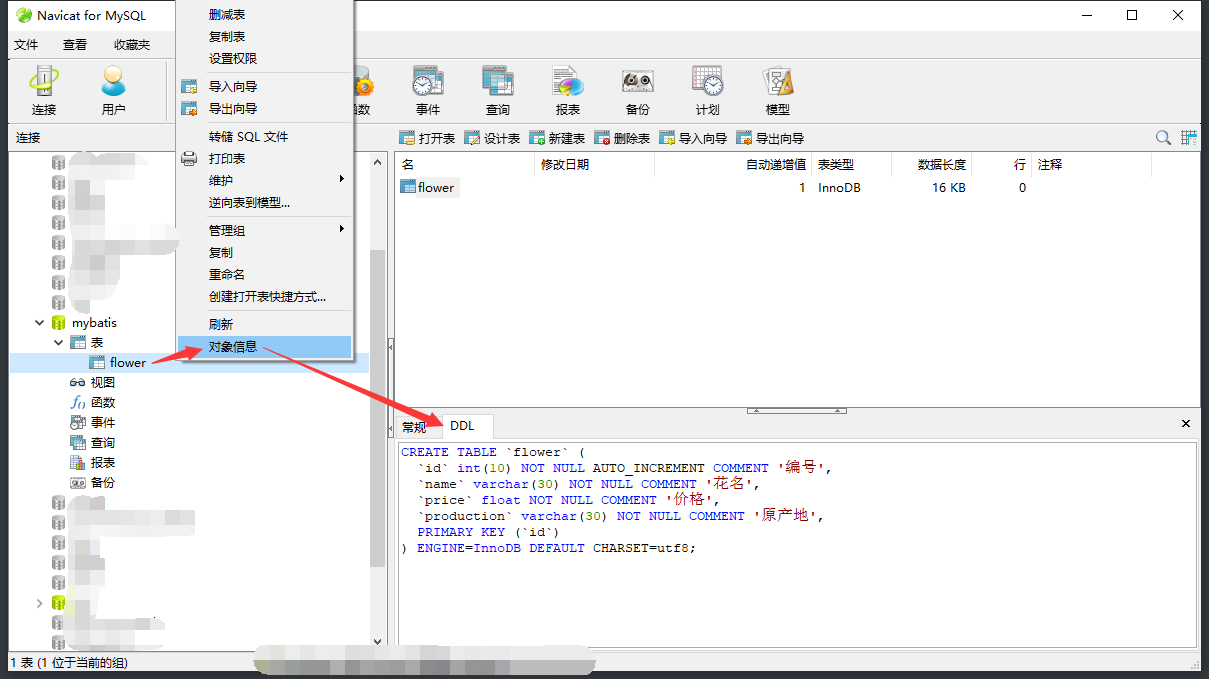Open the 收藏夹 menu
Image resolution: width=1209 pixels, height=679 pixels.
click(x=132, y=44)
